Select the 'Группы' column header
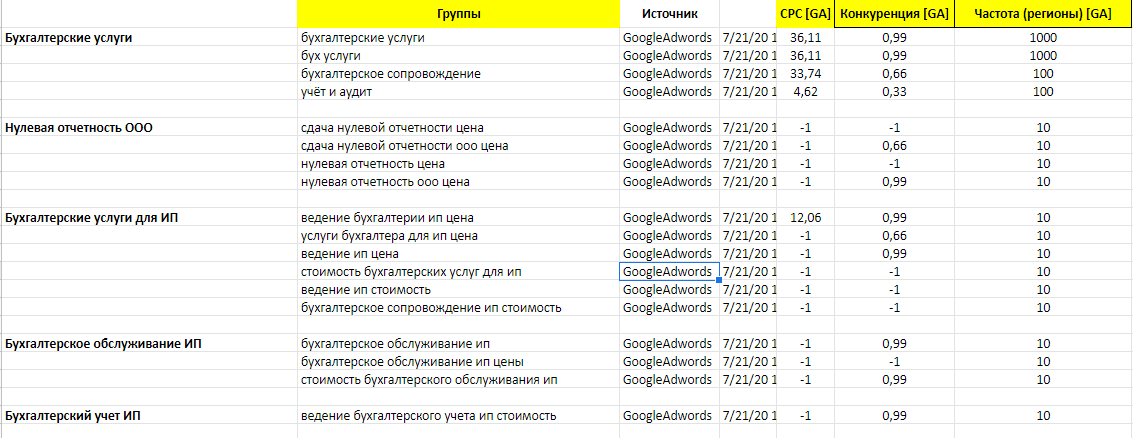Image resolution: width=1133 pixels, height=438 pixels. [458, 14]
